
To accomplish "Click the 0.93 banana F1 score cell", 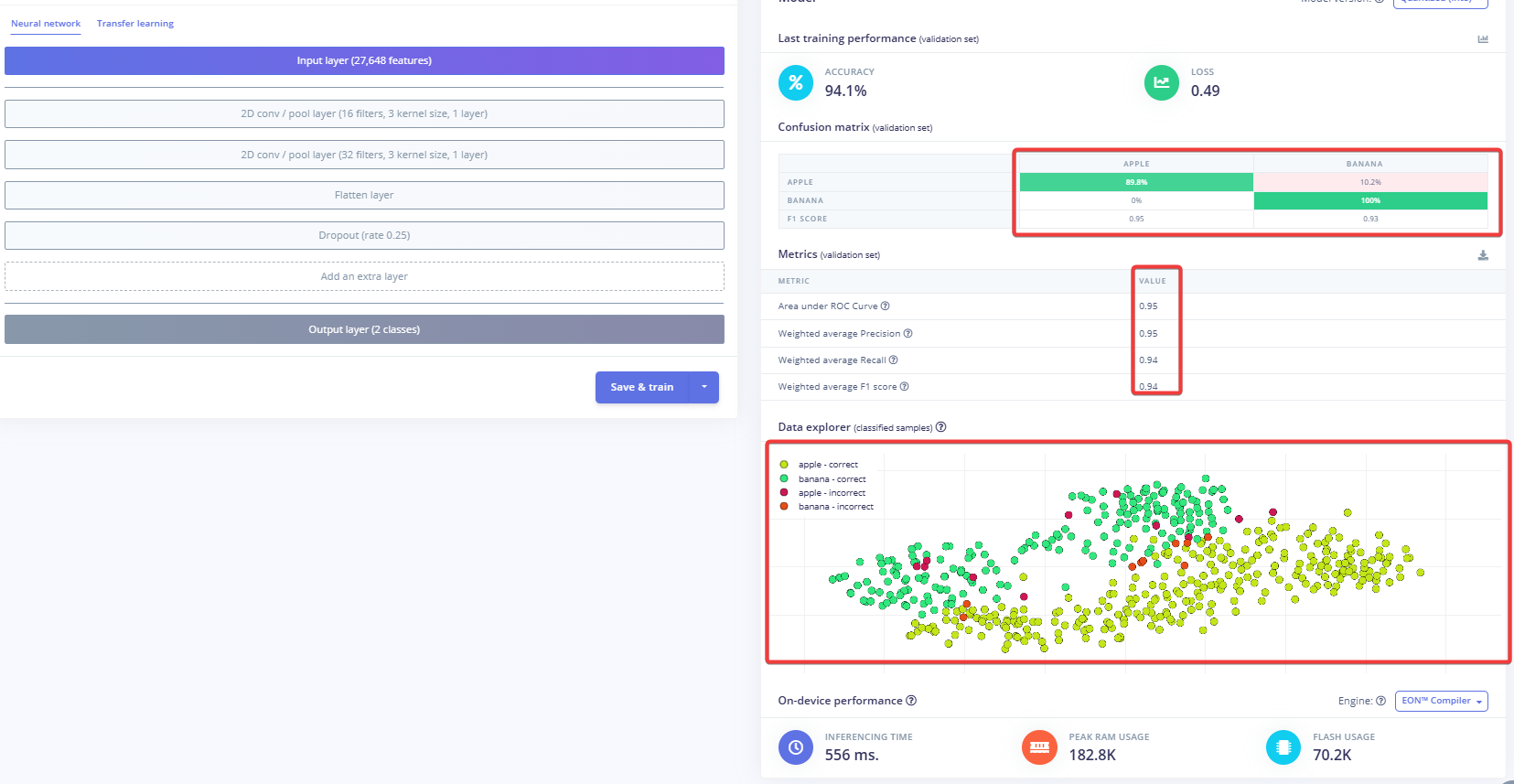I will pyautogui.click(x=1370, y=219).
